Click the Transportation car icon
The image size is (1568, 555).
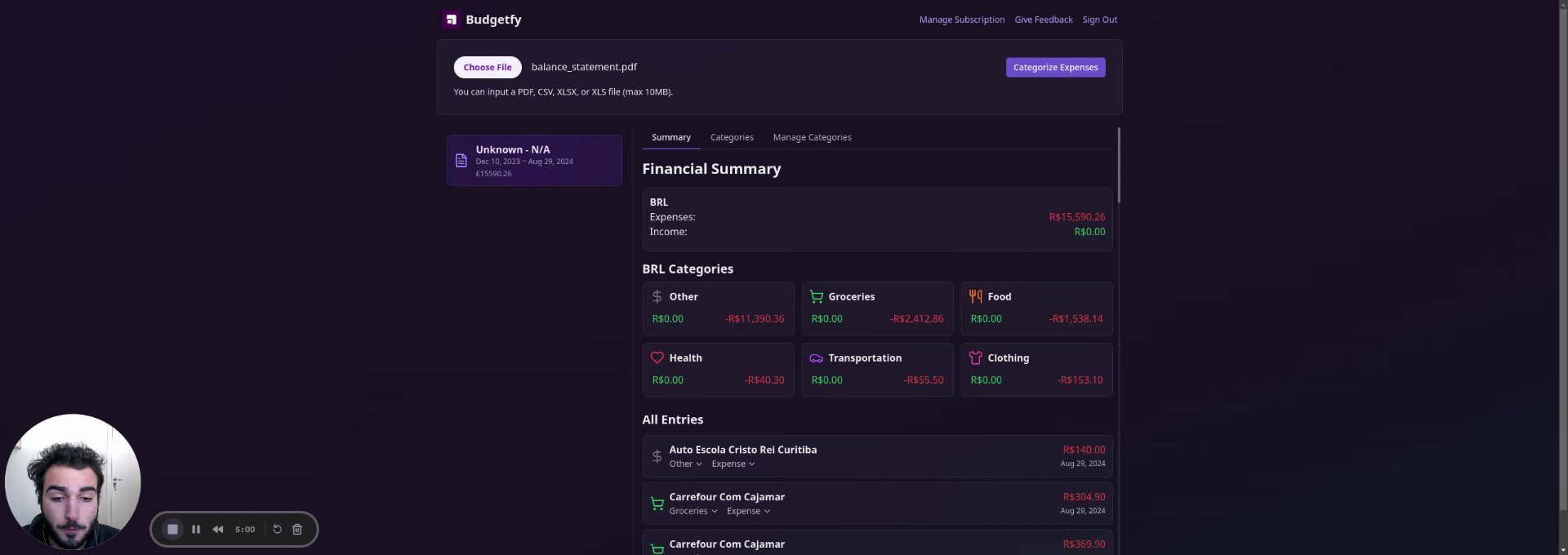coord(816,358)
